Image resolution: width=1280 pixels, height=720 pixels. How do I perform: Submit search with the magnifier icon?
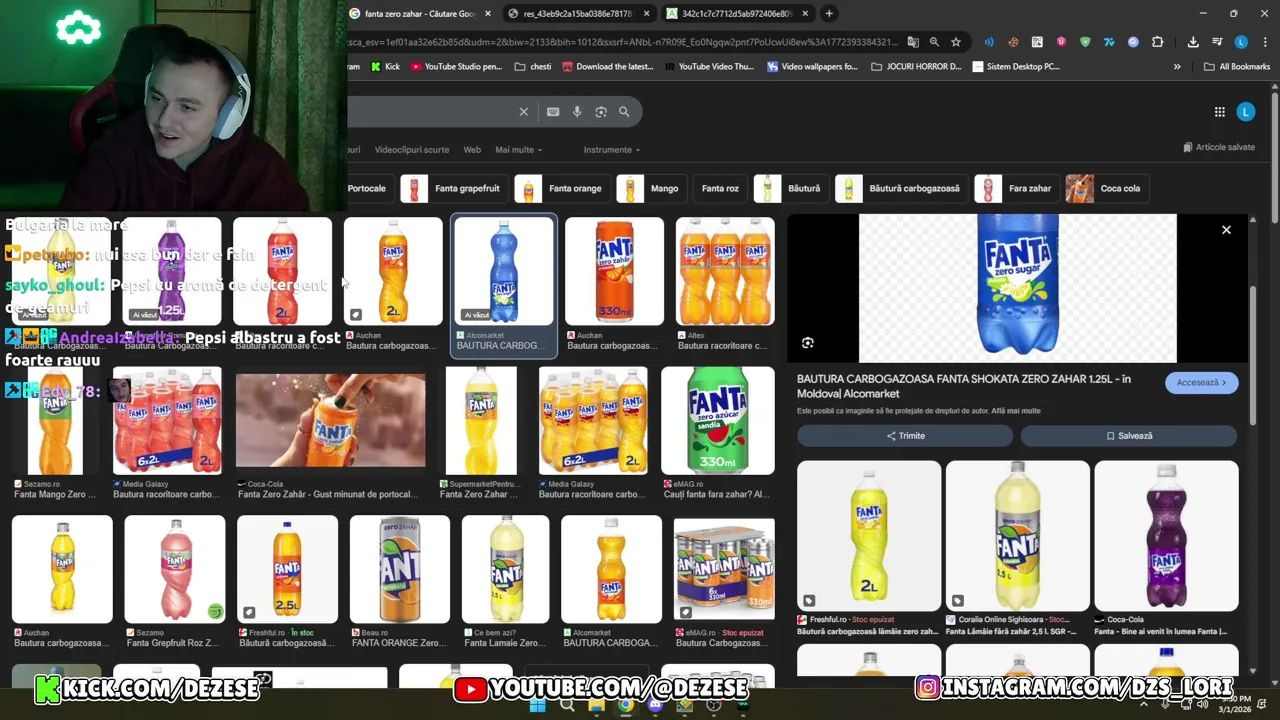624,112
